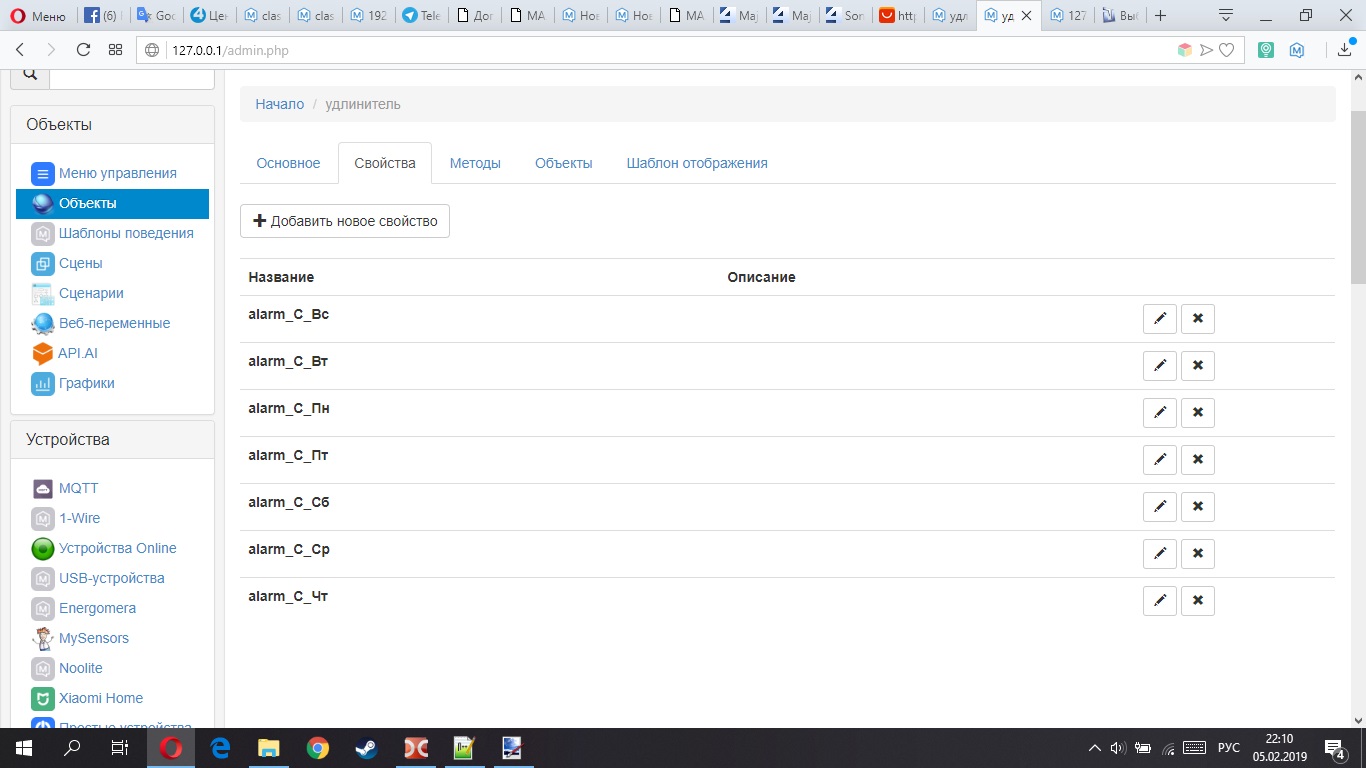Viewport: 1366px width, 768px height.
Task: Open USB-устройства in sidebar
Action: [98, 578]
